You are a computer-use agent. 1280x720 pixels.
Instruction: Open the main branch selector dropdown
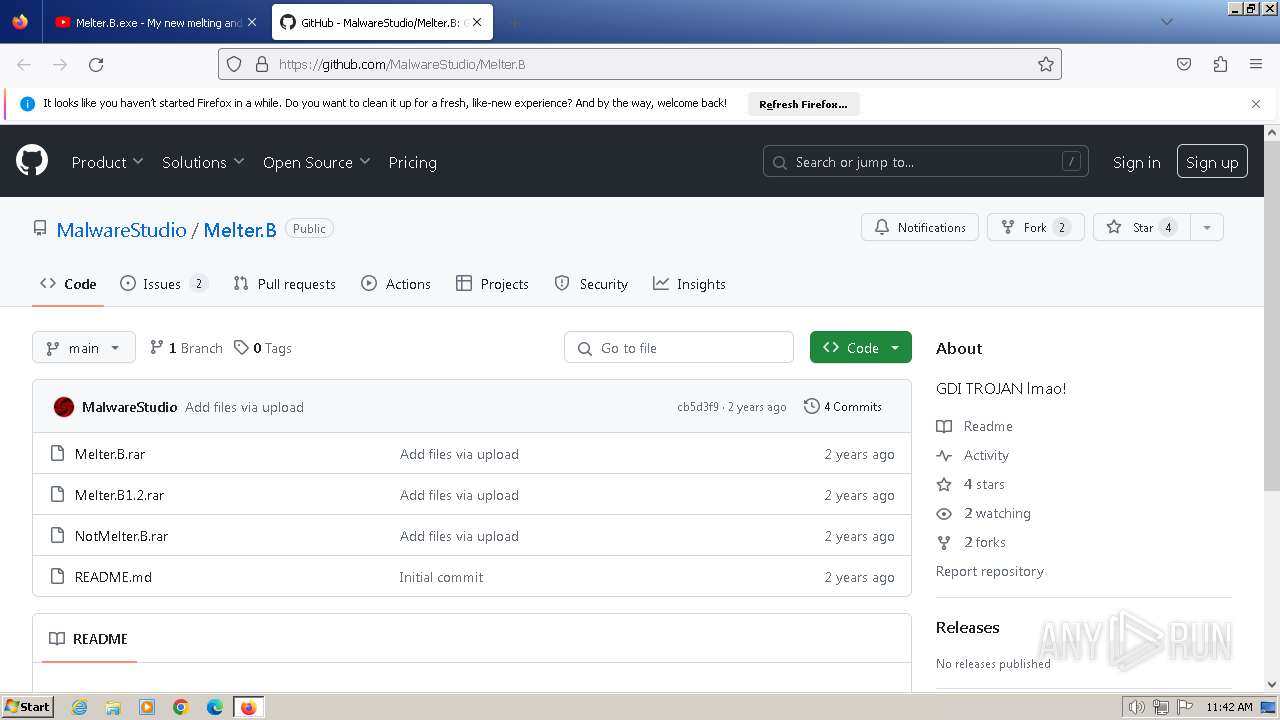click(84, 348)
